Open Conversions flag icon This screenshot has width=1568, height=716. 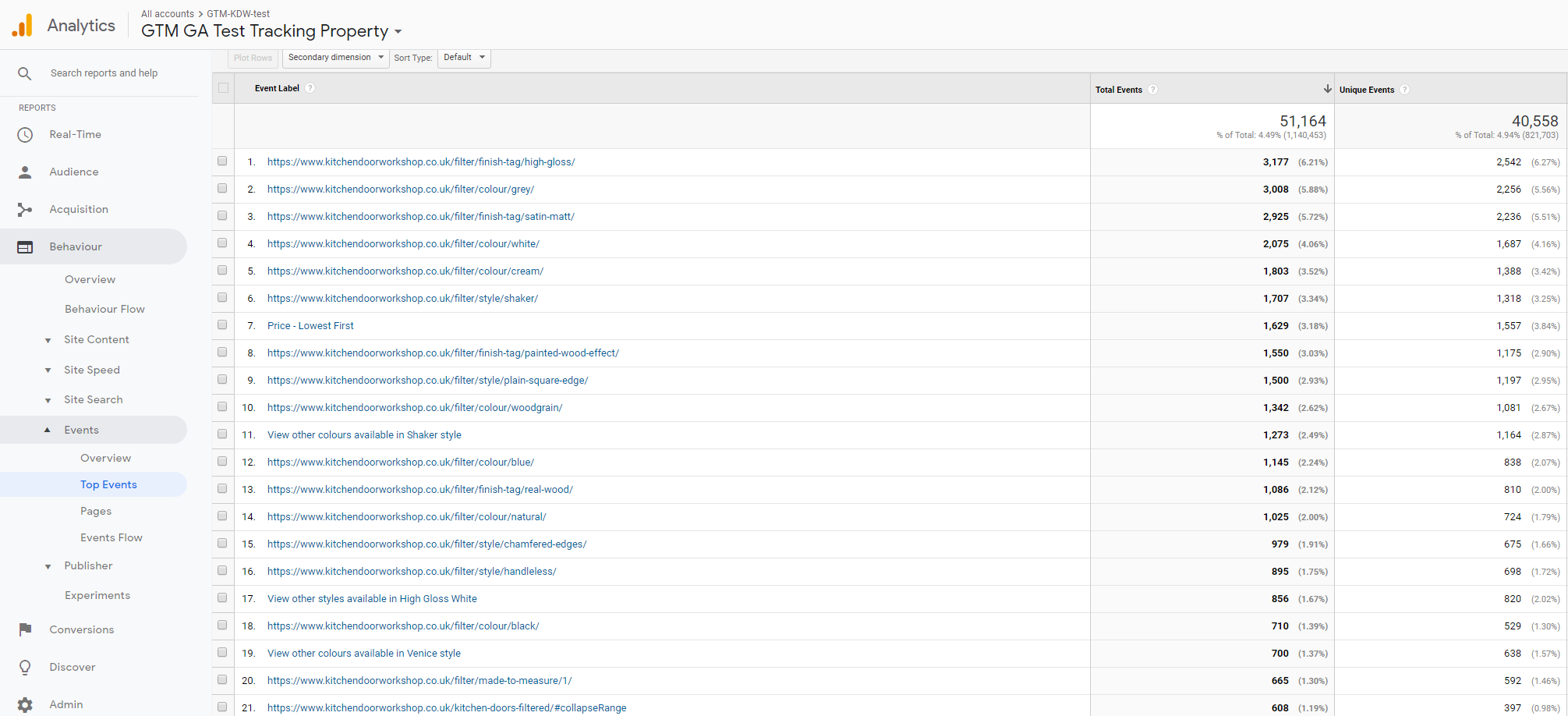pos(25,629)
